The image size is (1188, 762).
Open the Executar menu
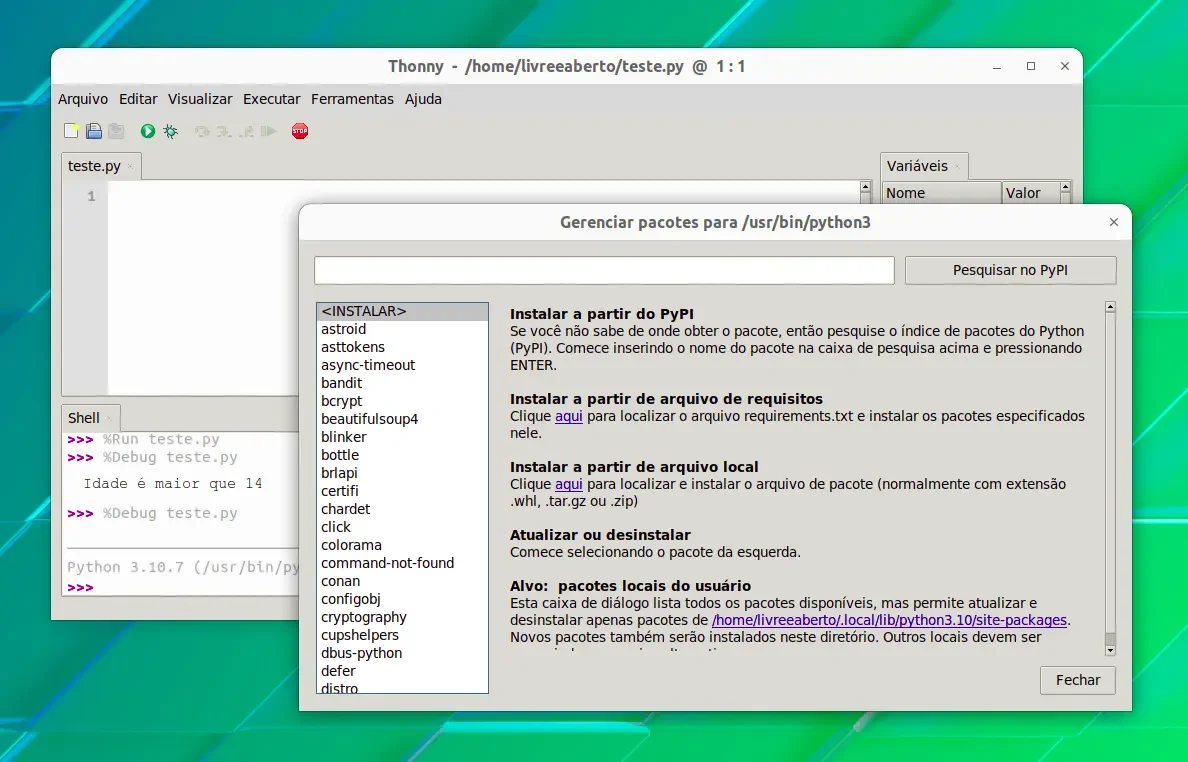pos(271,99)
